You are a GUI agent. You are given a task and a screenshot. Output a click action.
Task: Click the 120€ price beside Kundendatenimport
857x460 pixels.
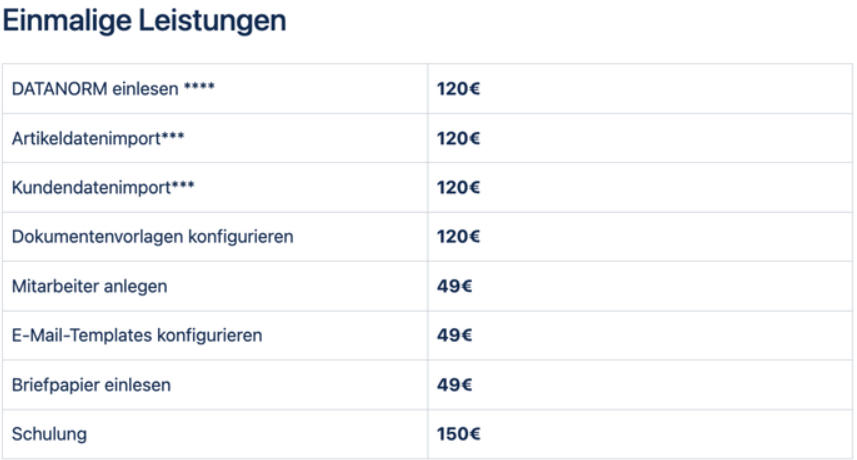click(x=458, y=187)
